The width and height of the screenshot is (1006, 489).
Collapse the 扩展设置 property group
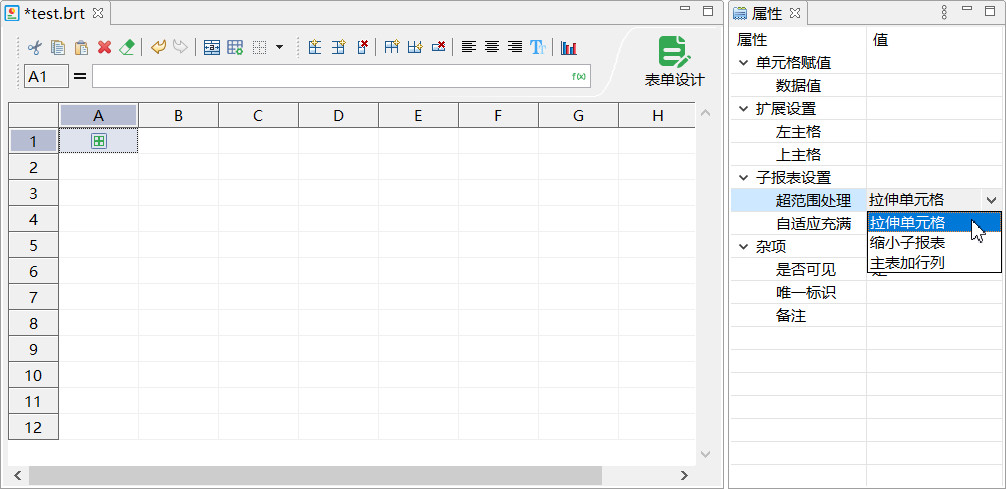(743, 109)
